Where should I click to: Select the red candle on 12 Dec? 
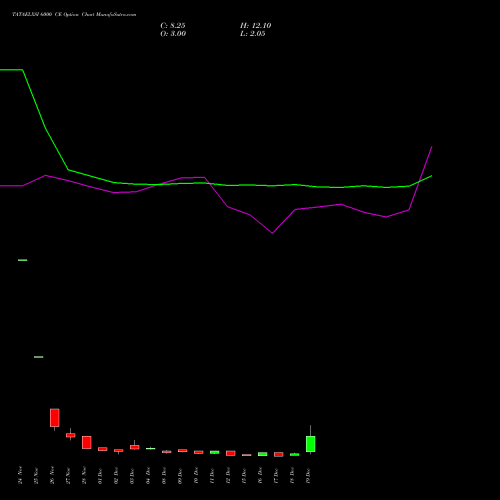(231, 453)
